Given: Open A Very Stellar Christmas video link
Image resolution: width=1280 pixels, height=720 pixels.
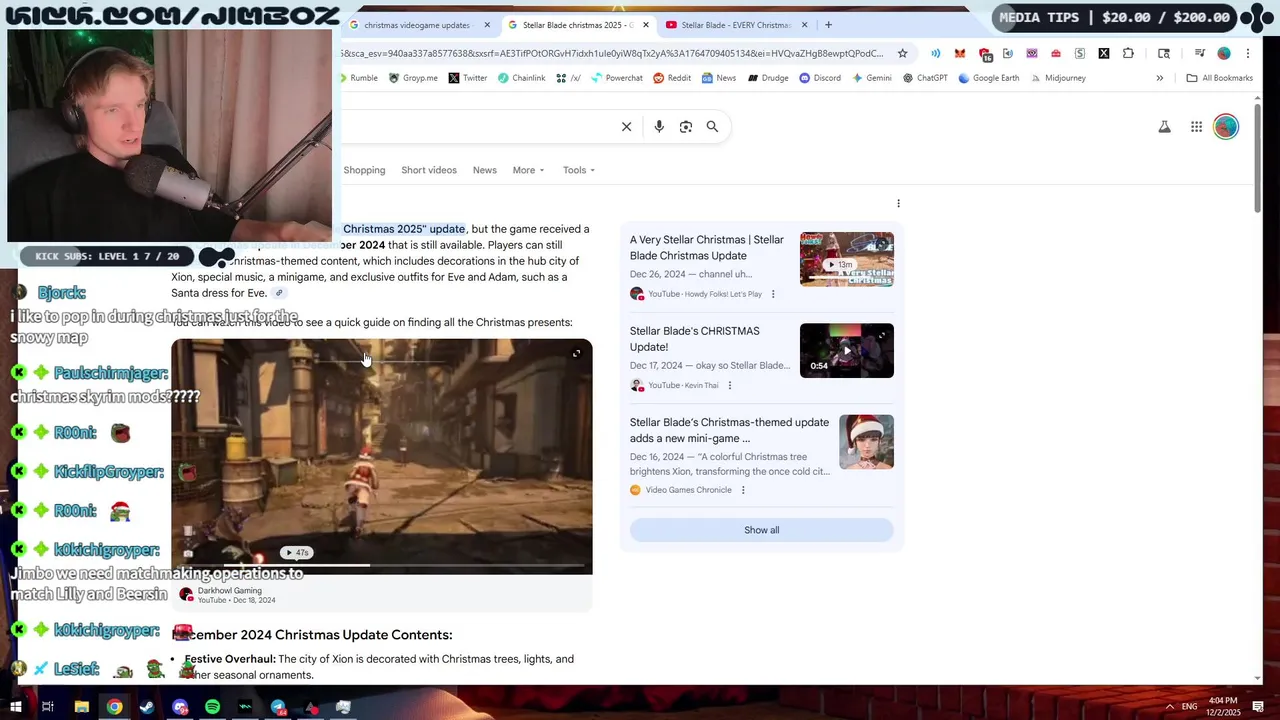Looking at the screenshot, I should tap(707, 248).
